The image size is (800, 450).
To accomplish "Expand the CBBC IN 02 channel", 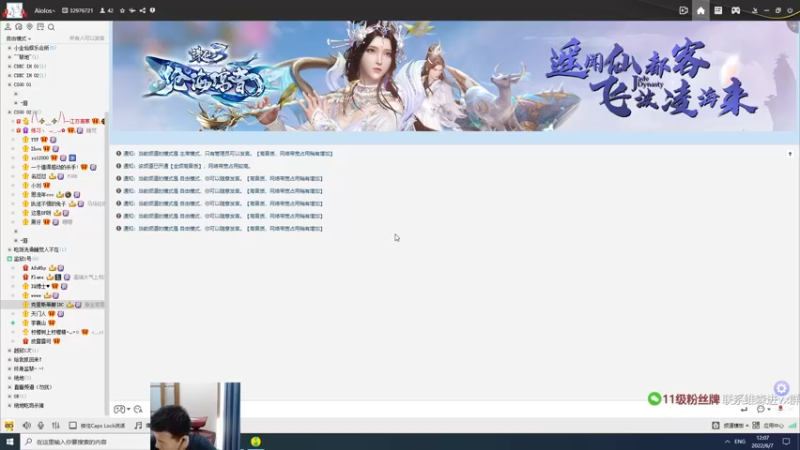I will tap(9, 76).
